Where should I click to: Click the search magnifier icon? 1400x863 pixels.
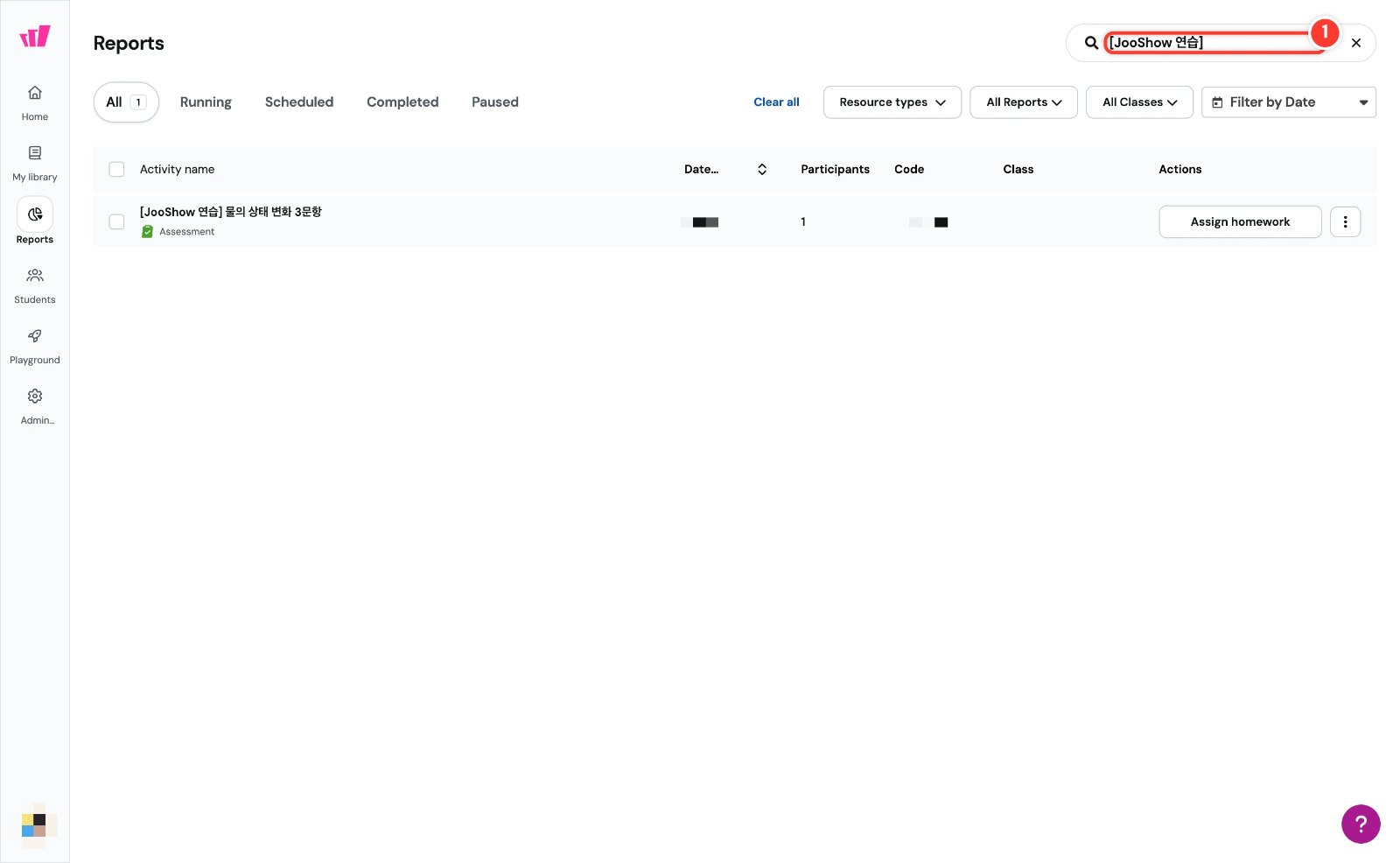click(1091, 43)
